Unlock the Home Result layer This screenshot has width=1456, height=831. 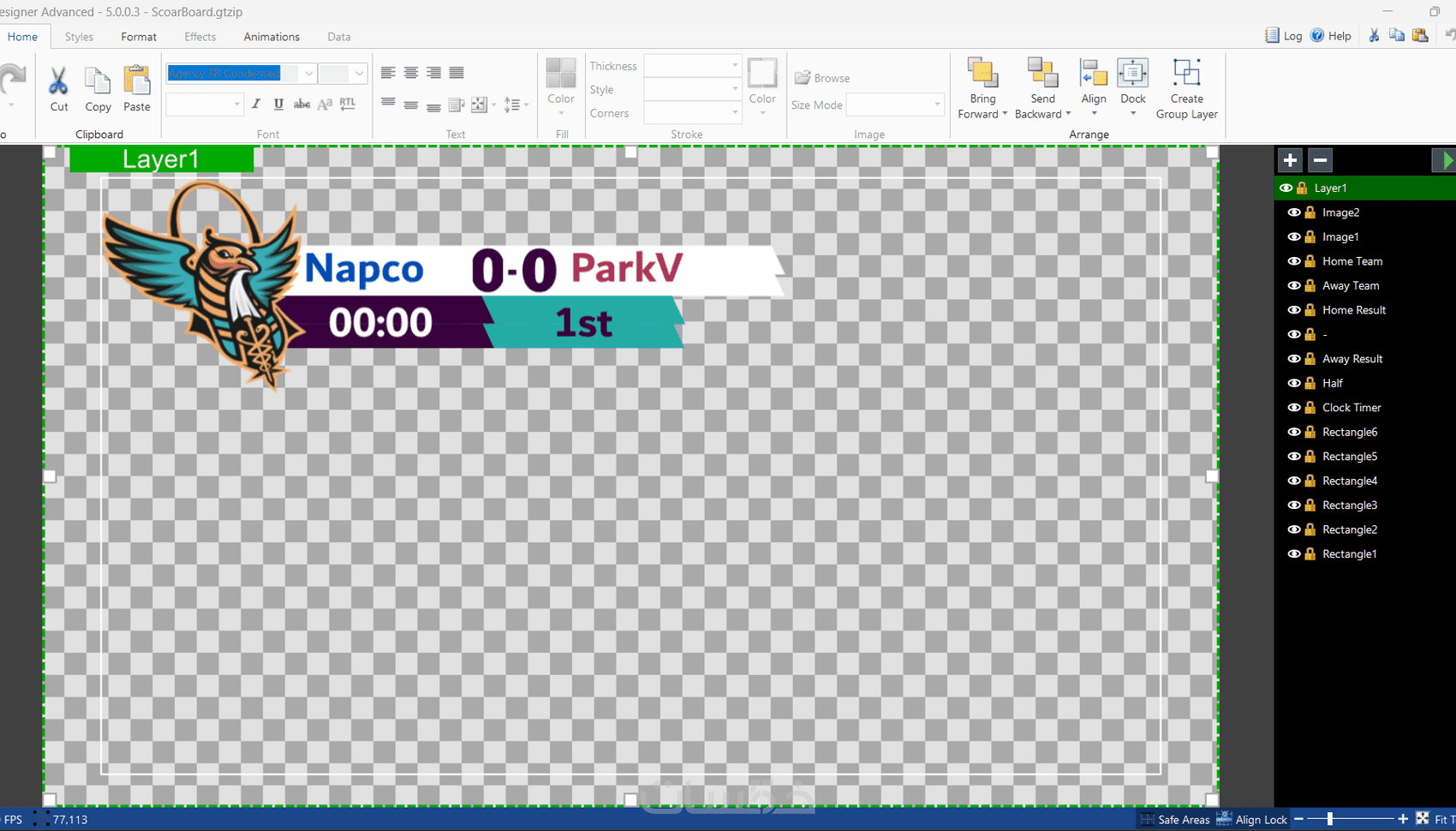point(1310,310)
